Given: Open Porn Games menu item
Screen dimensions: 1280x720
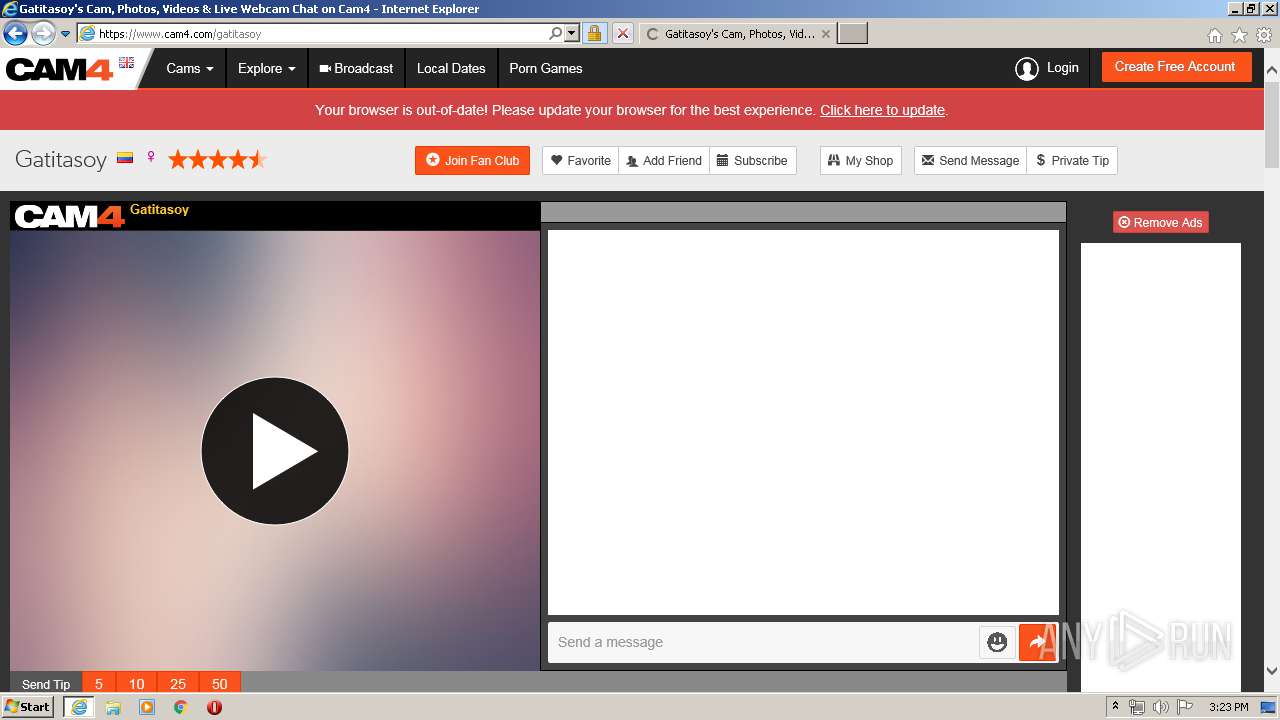Looking at the screenshot, I should 546,68.
